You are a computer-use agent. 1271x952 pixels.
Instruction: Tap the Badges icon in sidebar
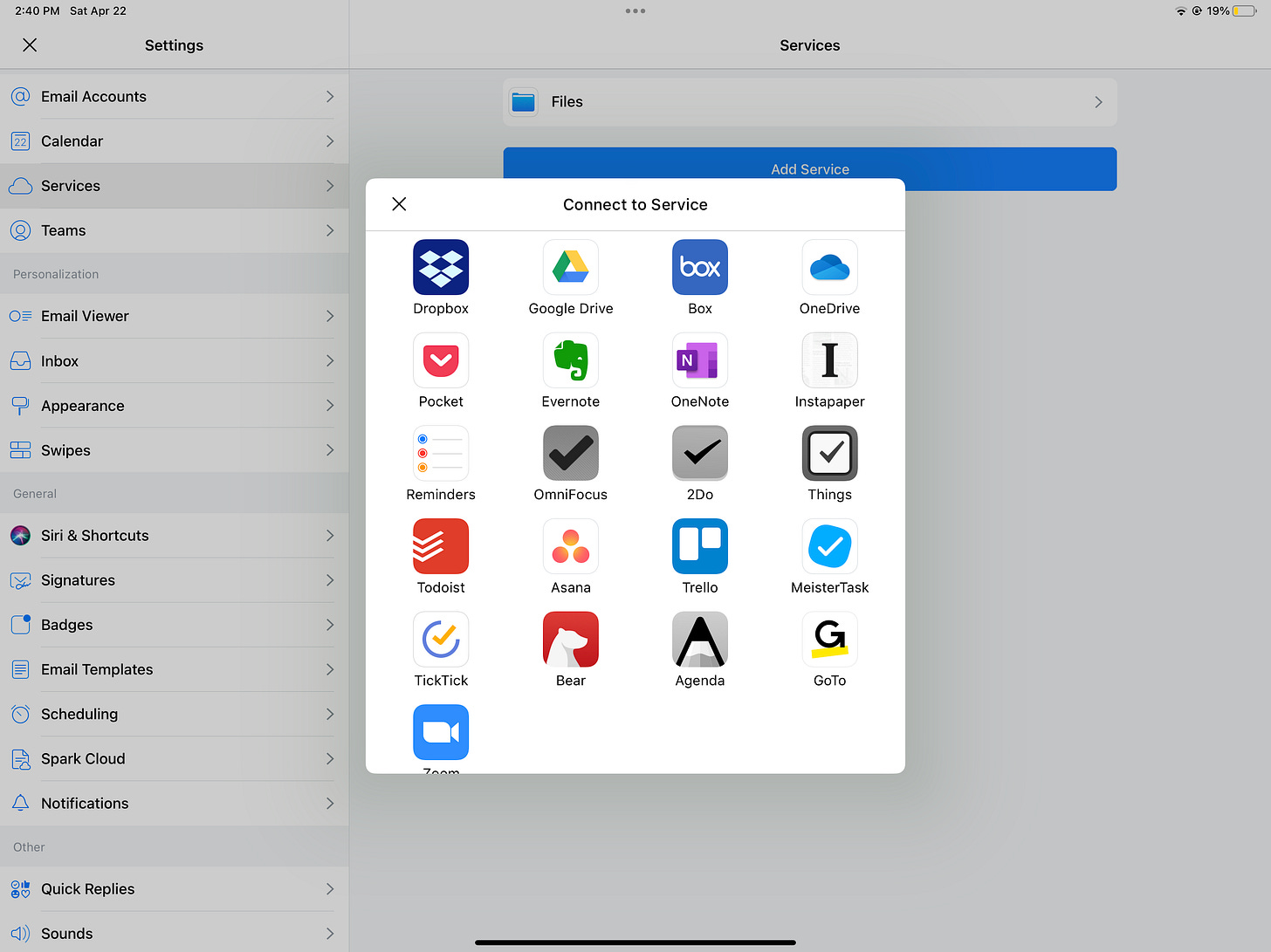[x=21, y=625]
